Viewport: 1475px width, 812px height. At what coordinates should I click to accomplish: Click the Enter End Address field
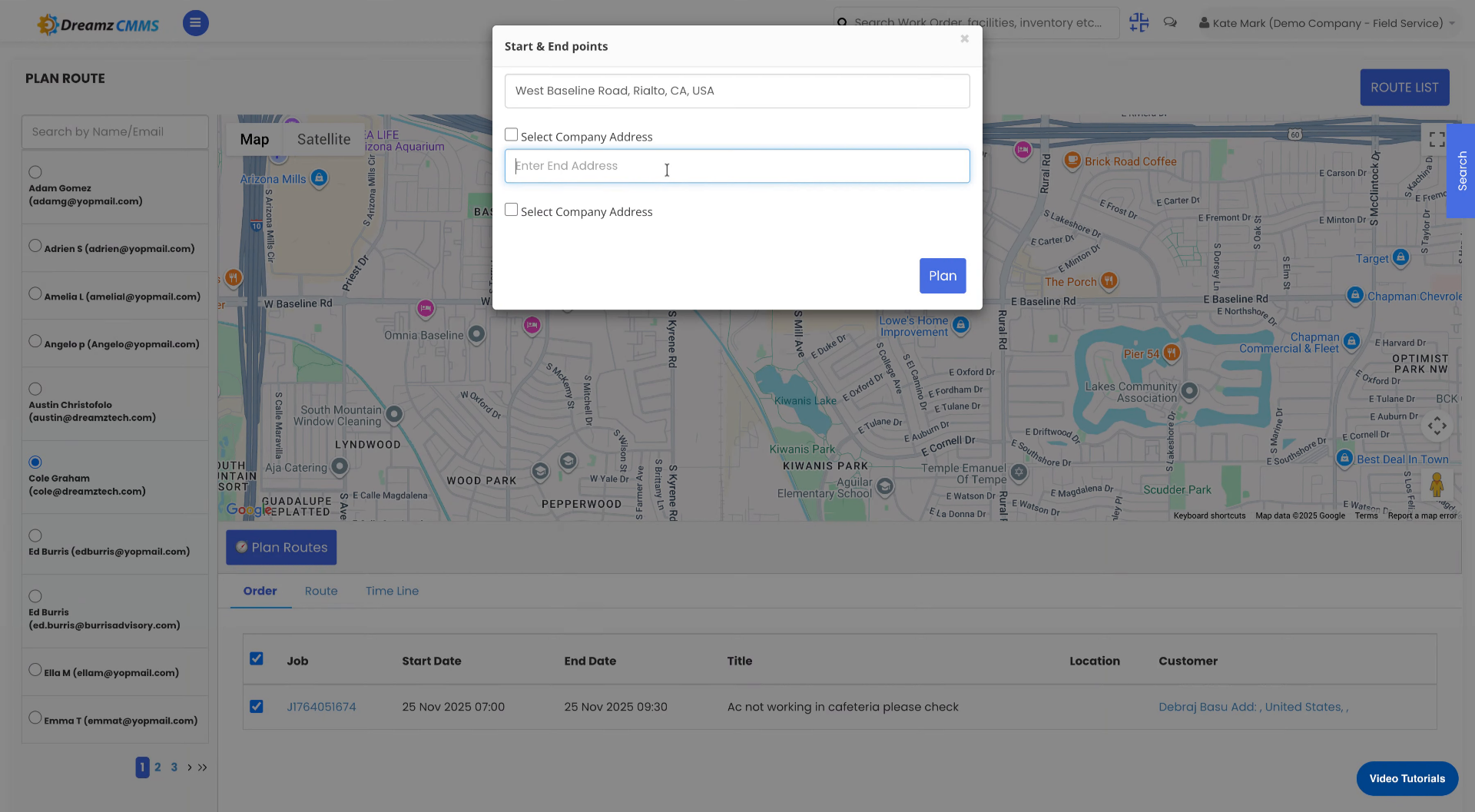tap(737, 166)
